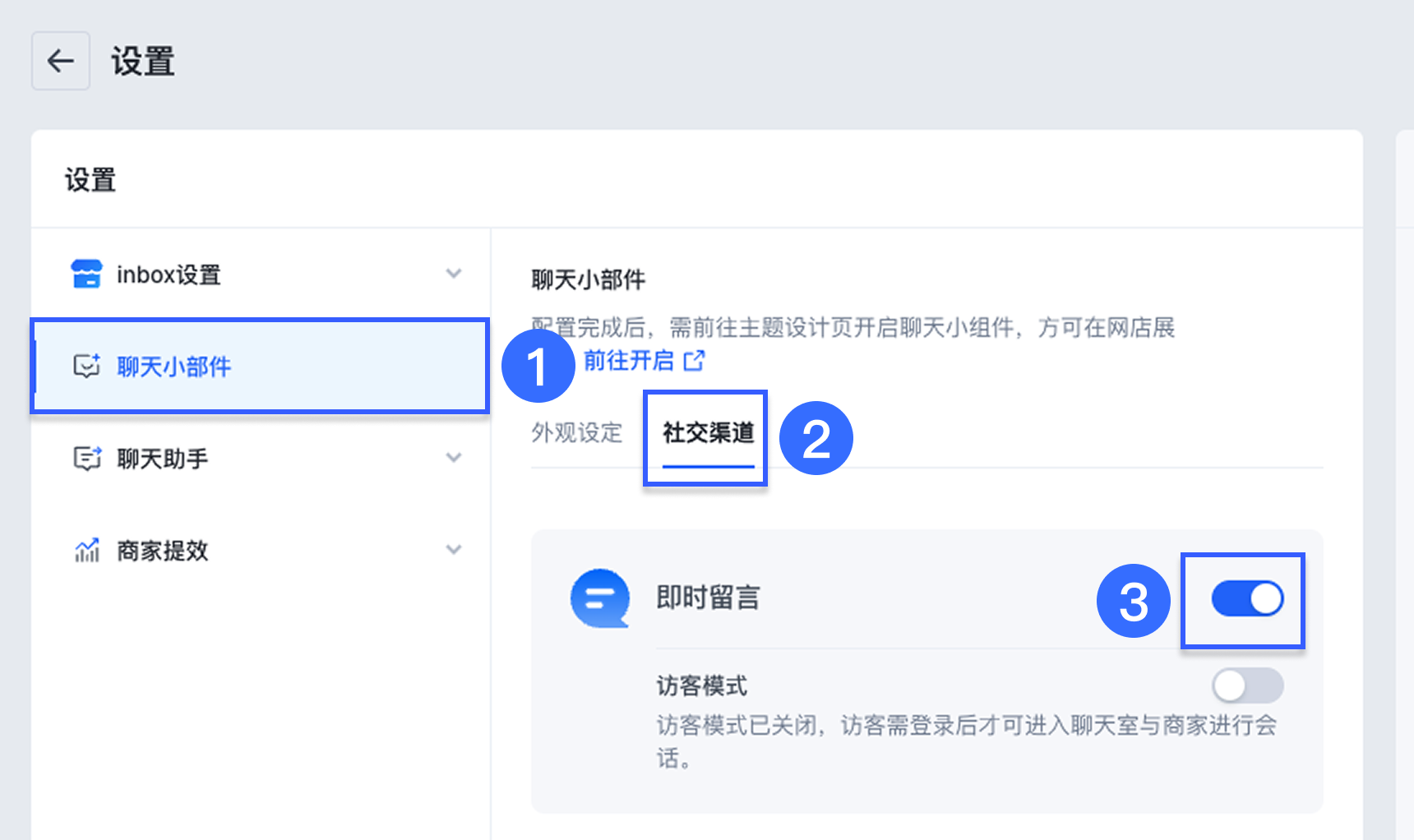This screenshot has width=1414, height=840.
Task: Enable the 访客模式 switch
Action: click(x=1247, y=685)
